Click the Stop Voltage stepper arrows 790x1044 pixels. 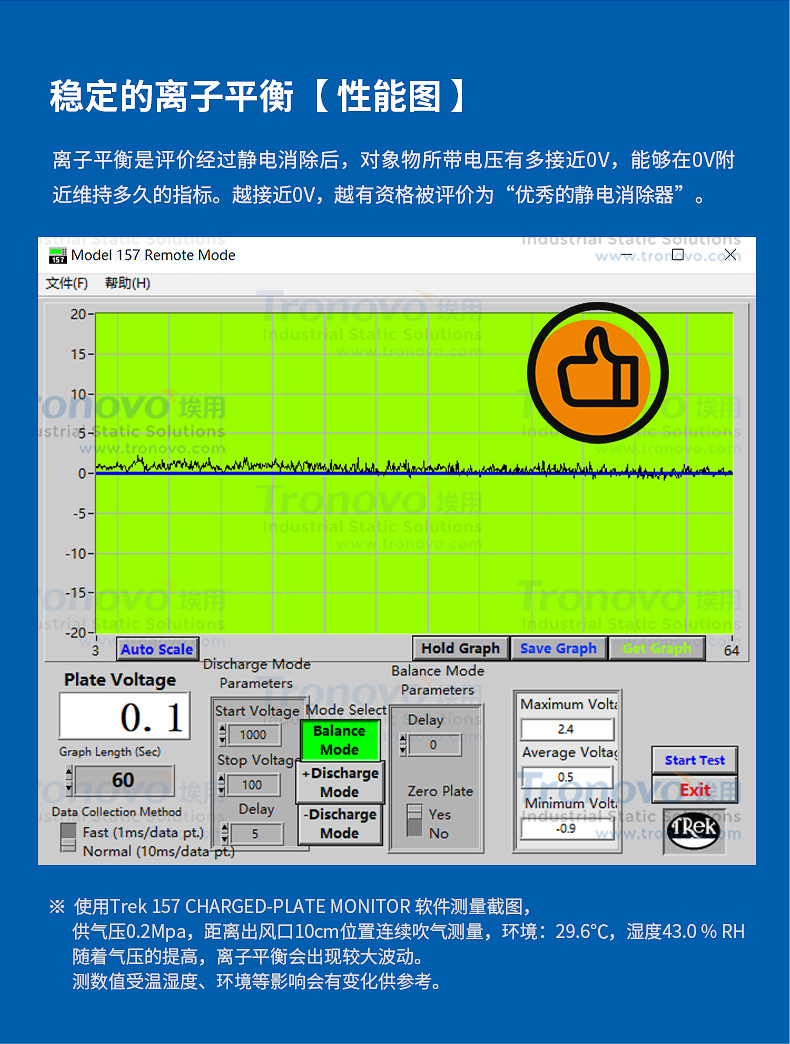(x=222, y=784)
